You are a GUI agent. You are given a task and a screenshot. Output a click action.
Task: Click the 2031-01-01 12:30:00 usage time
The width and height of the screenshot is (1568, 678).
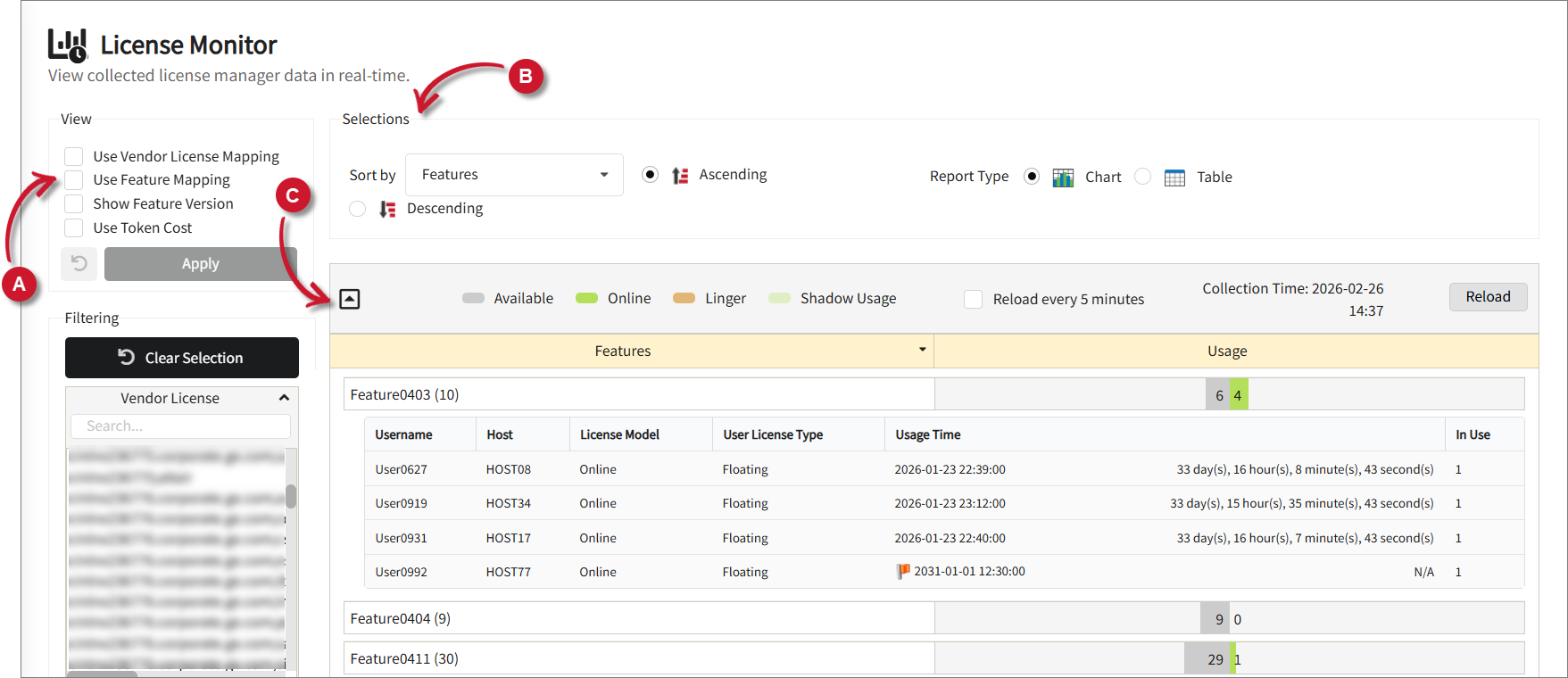pyautogui.click(x=970, y=571)
